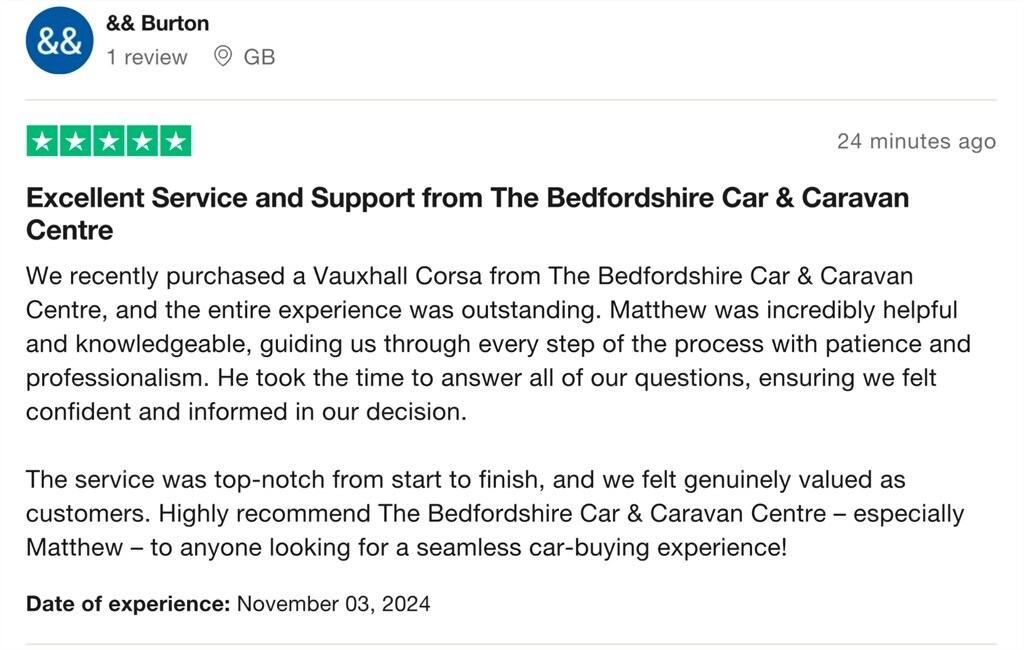
Task: Click the location pin icon beside GB
Action: pyautogui.click(x=224, y=57)
